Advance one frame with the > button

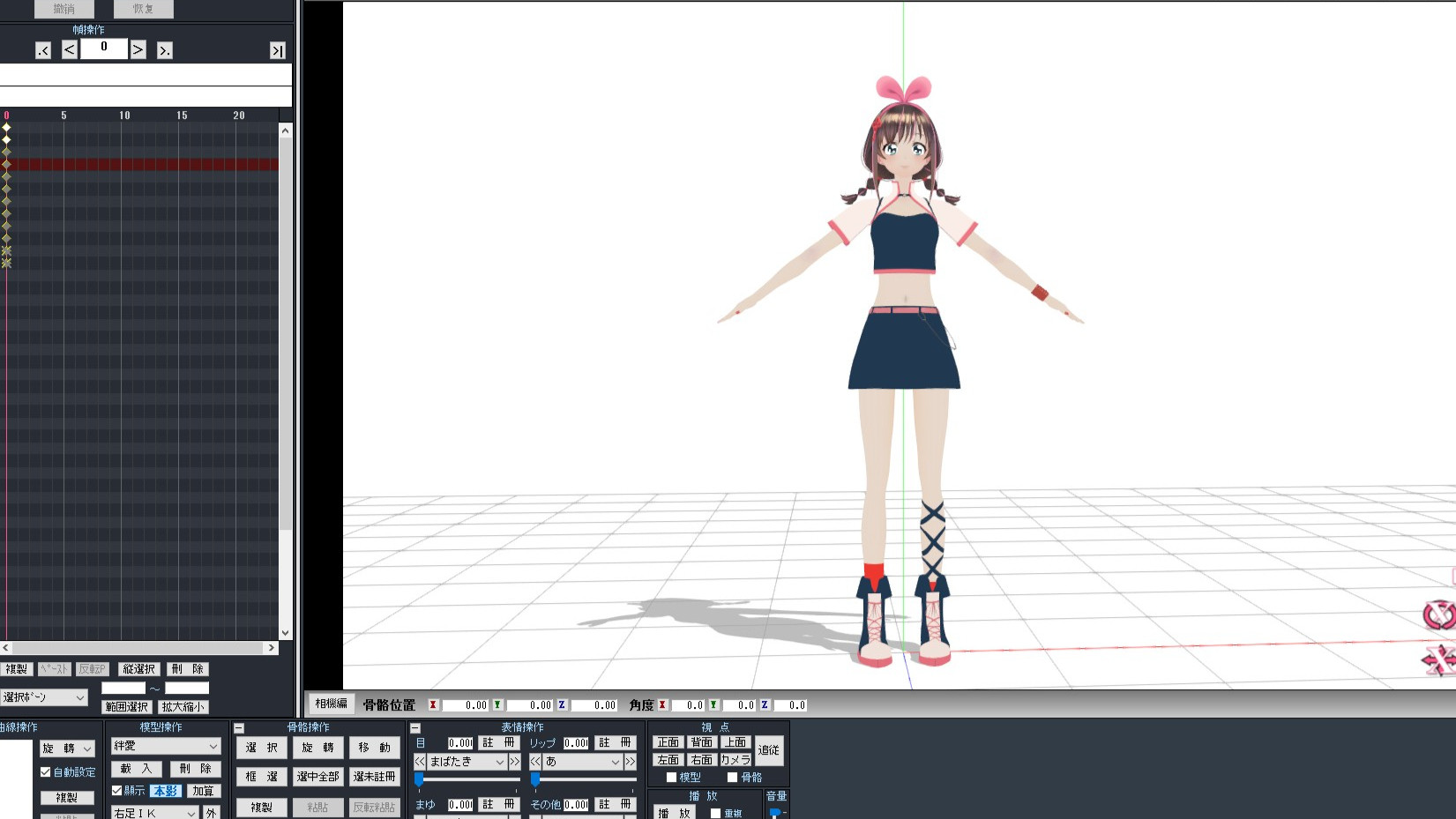click(138, 50)
